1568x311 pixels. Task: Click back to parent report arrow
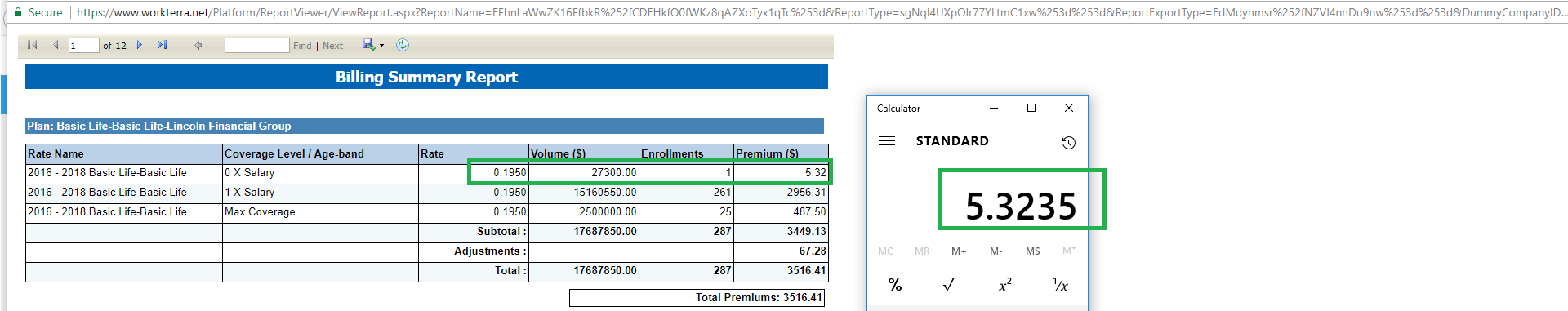pos(198,45)
